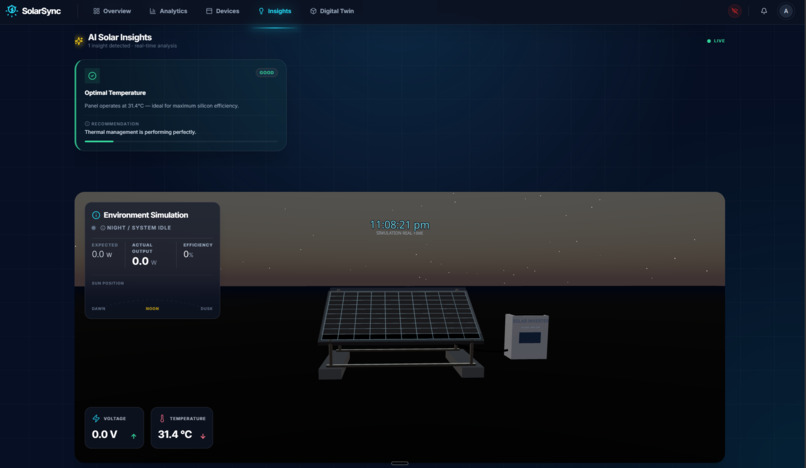Click the green up arrow on Voltage card
The image size is (806, 468).
click(134, 436)
